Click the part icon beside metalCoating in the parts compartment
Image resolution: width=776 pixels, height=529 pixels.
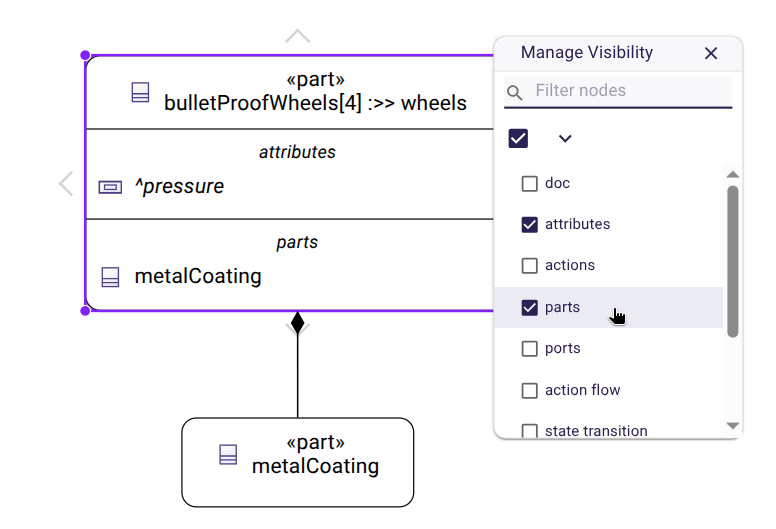[x=110, y=276]
